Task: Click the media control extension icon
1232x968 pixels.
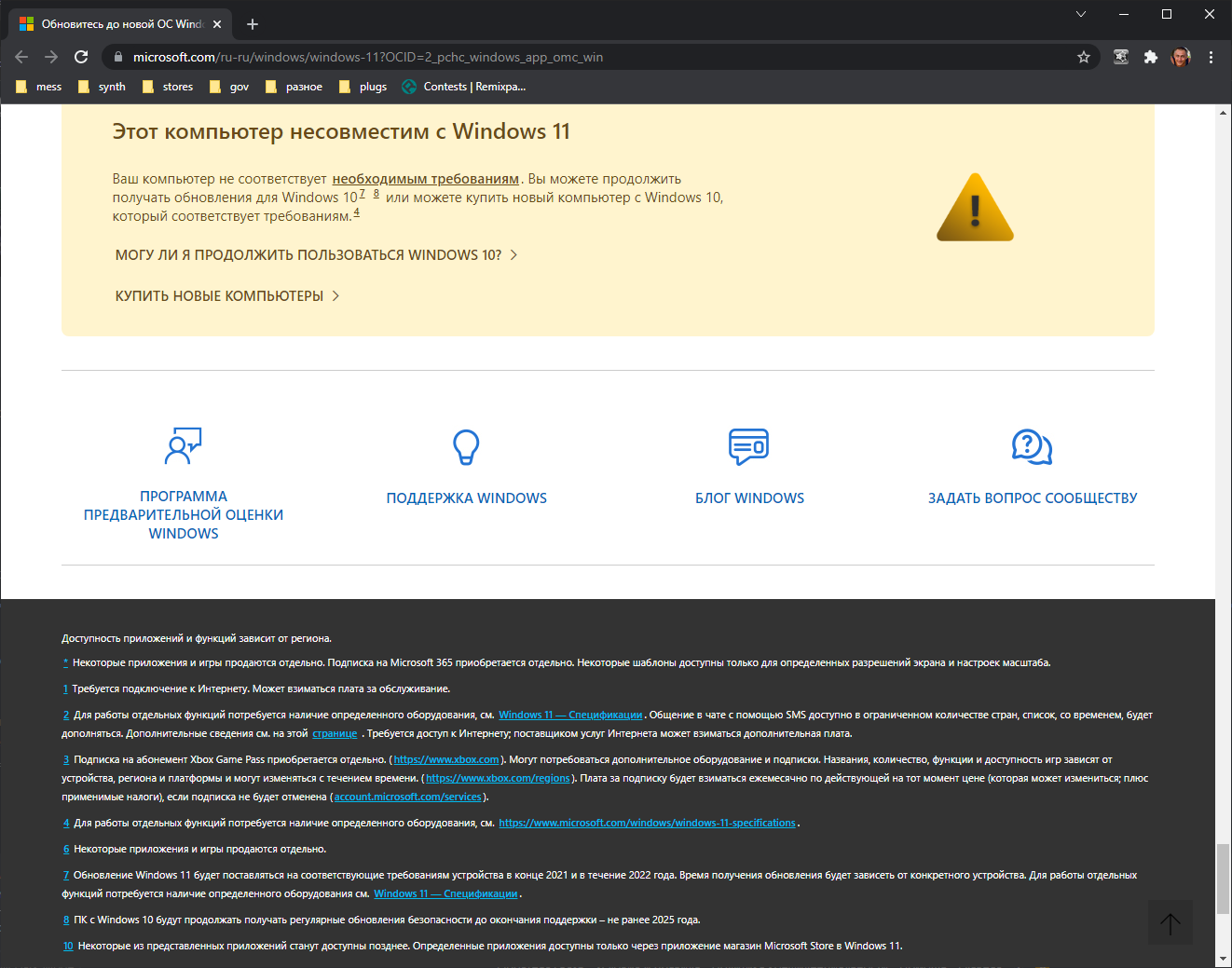Action: (1121, 57)
